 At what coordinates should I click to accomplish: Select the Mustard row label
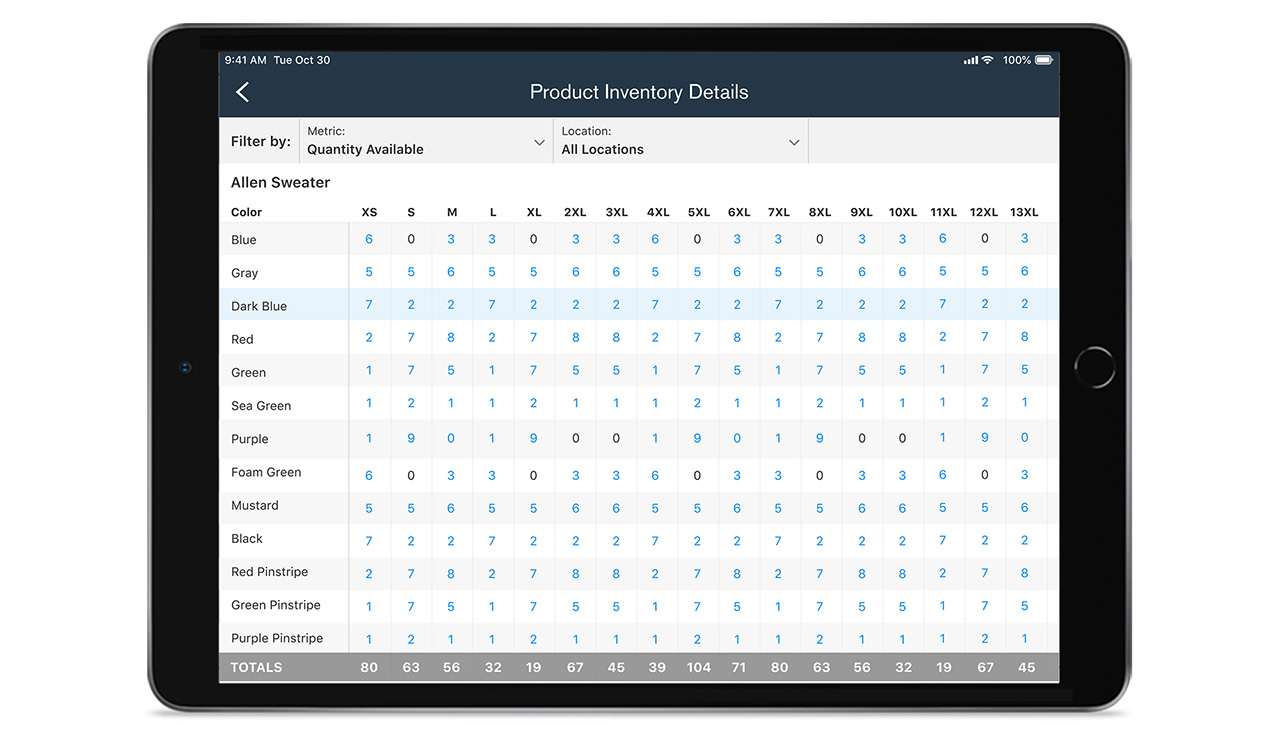coord(255,505)
